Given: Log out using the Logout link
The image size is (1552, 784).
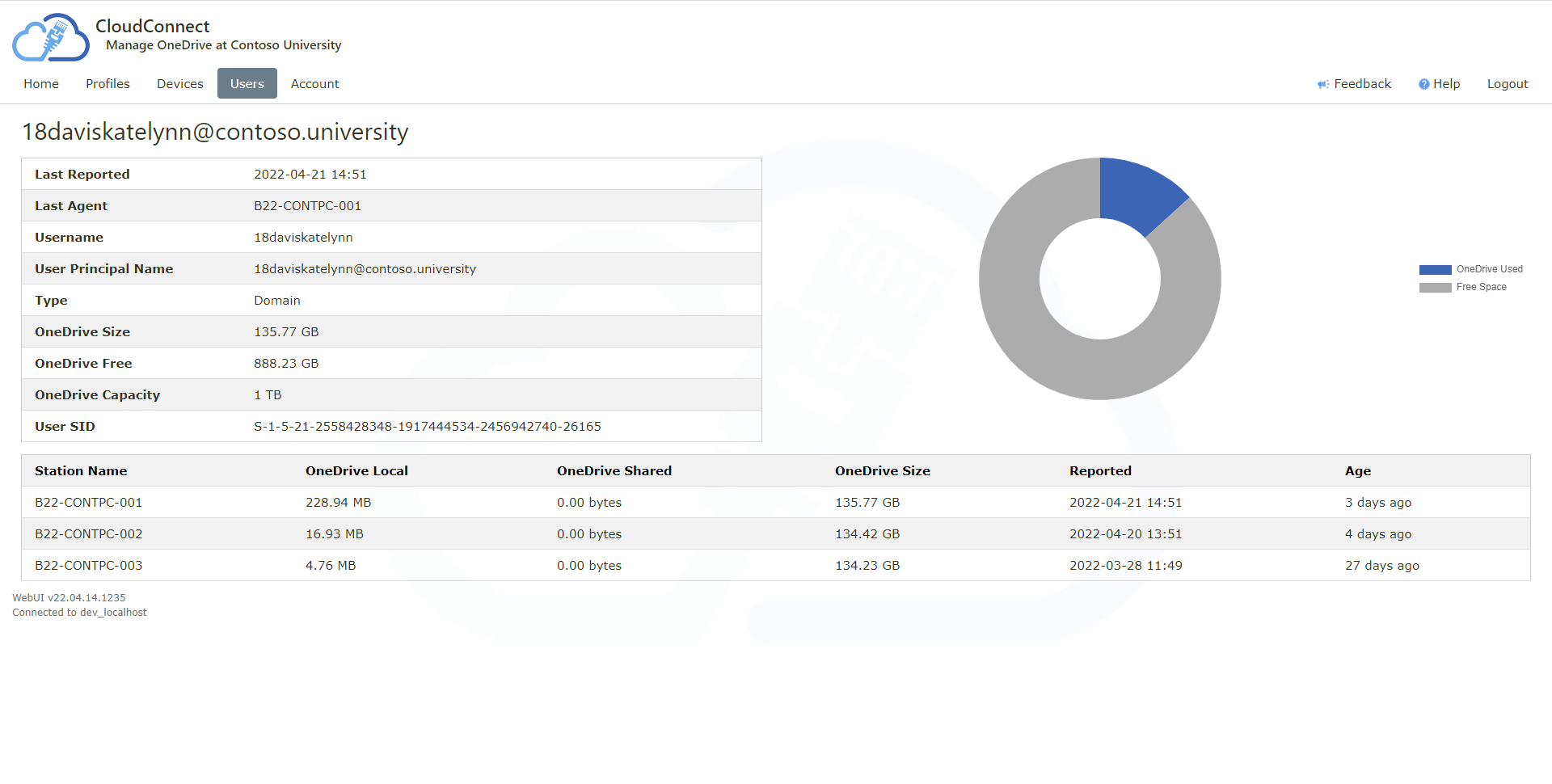Looking at the screenshot, I should click(x=1507, y=84).
